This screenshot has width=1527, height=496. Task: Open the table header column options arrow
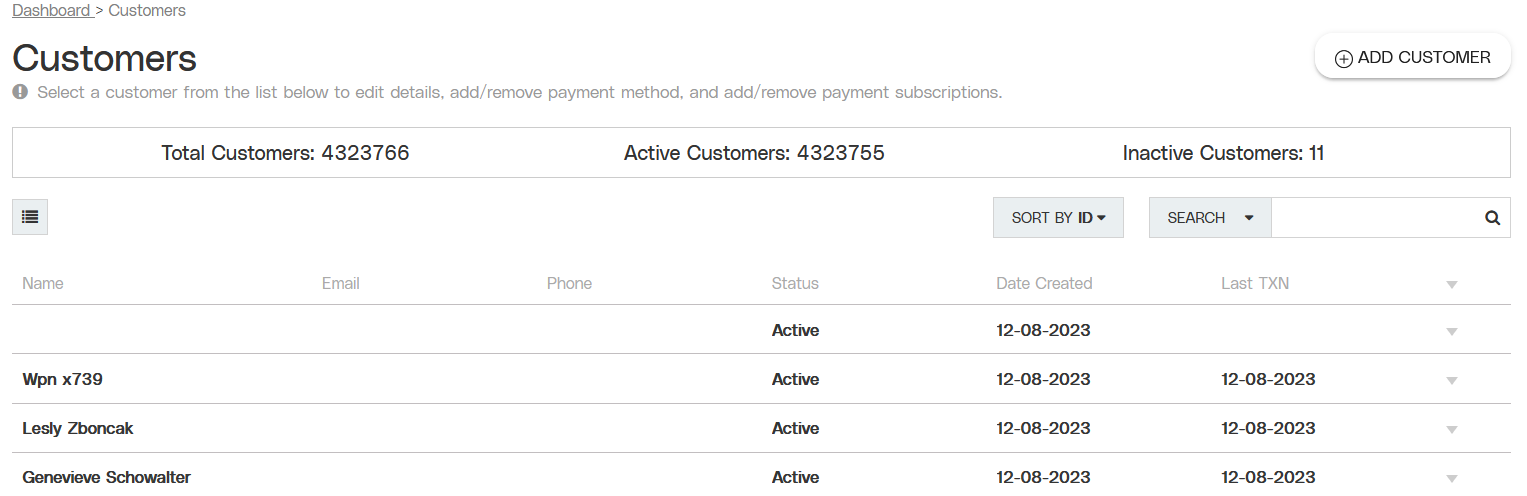[x=1452, y=284]
